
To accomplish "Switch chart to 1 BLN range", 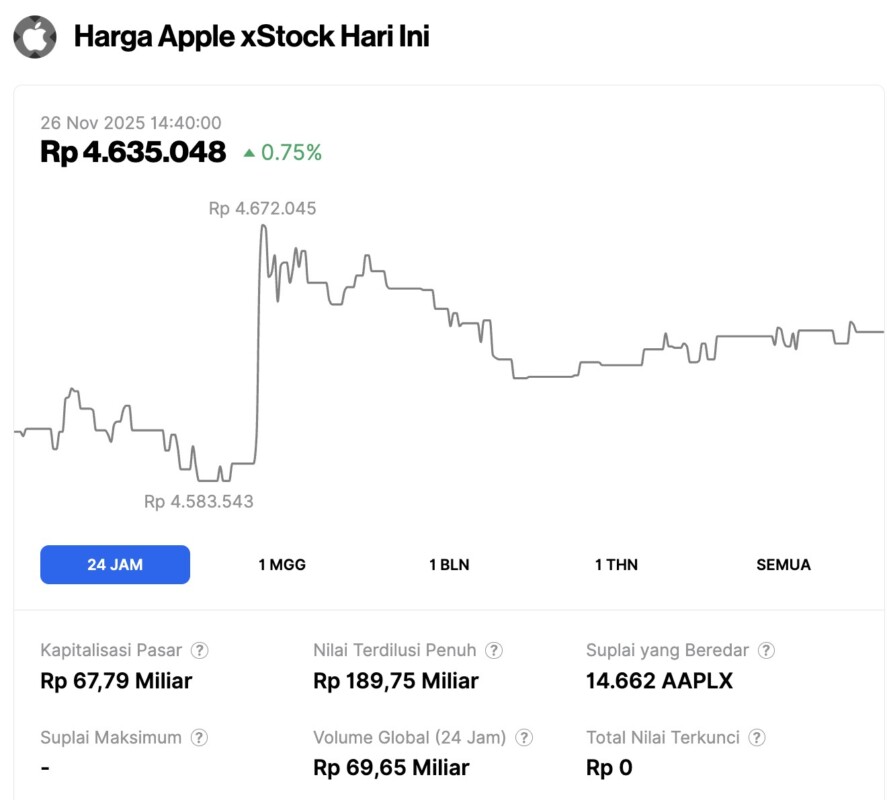I will [449, 564].
